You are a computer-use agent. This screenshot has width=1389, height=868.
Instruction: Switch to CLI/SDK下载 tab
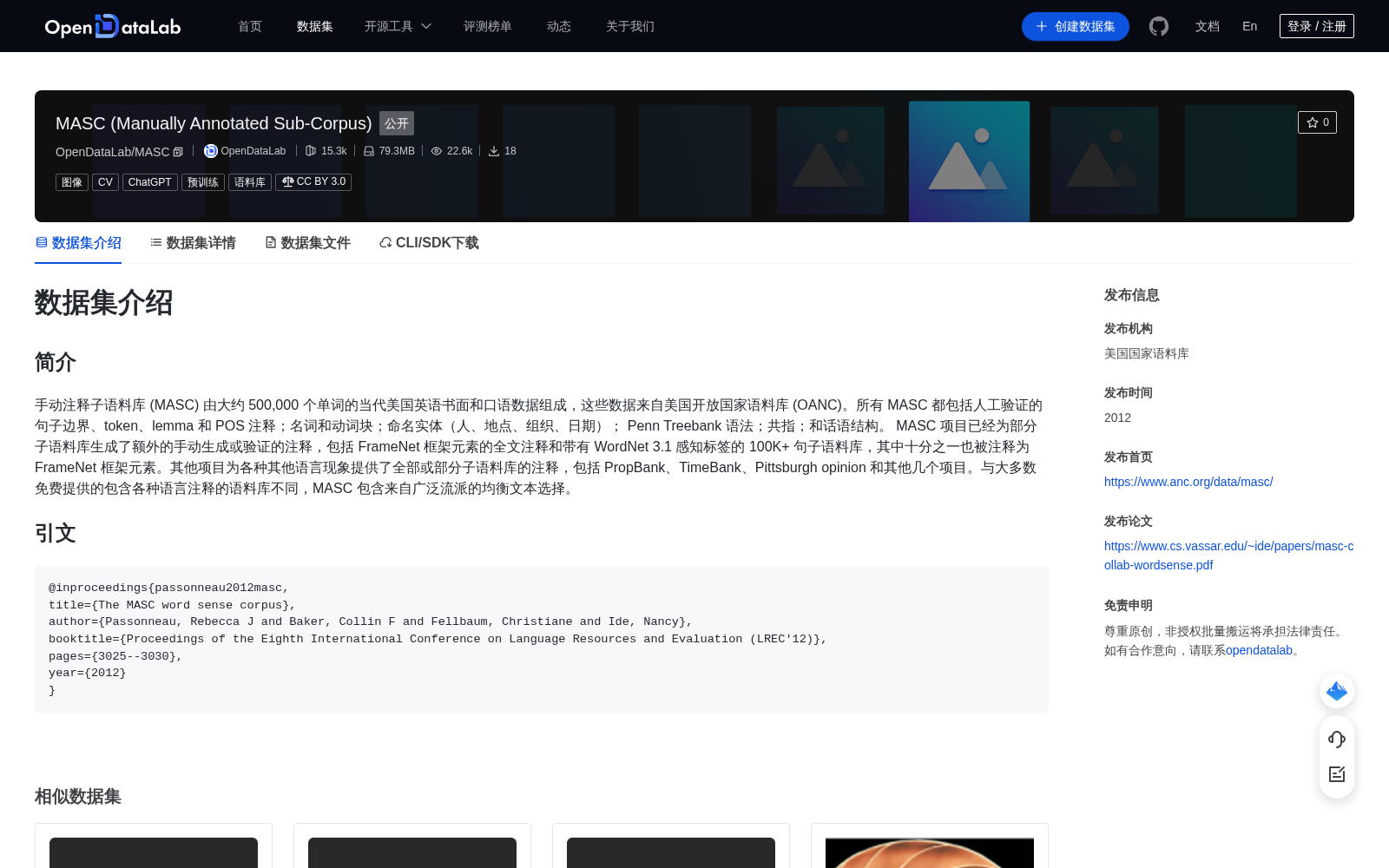[429, 243]
